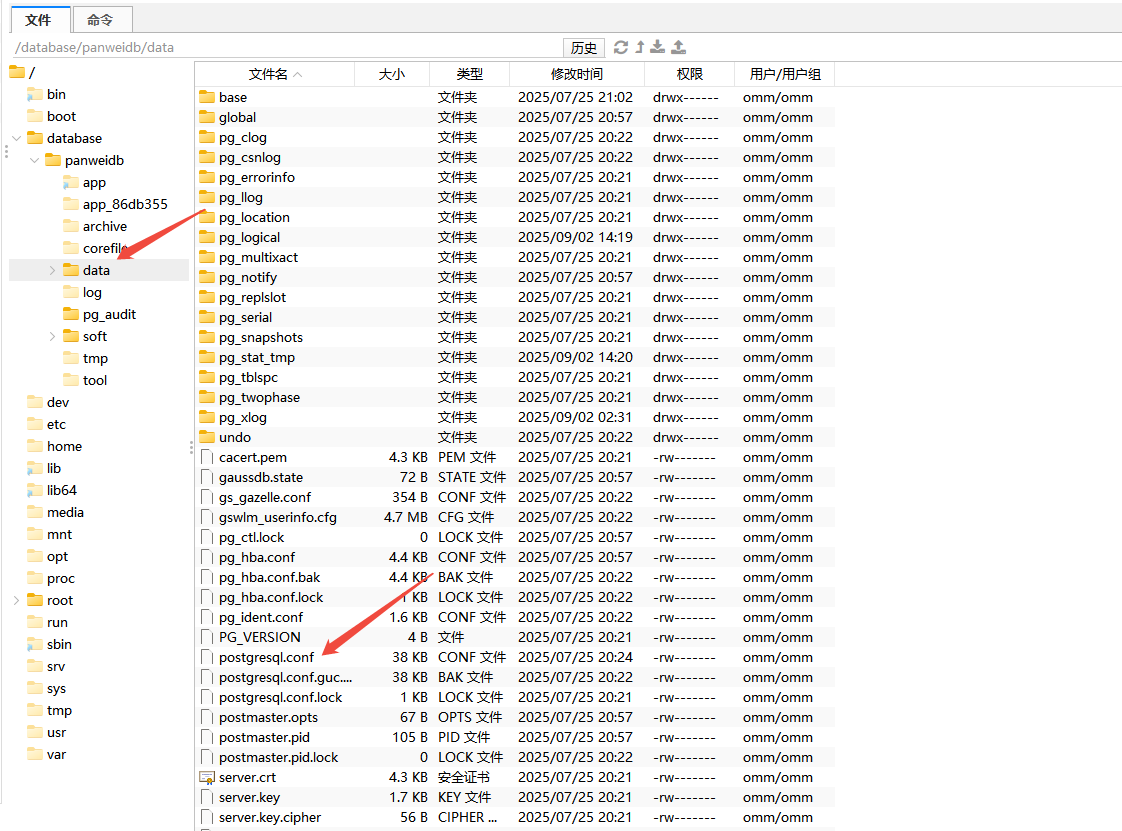The width and height of the screenshot is (1122, 831).
Task: Click the undo folder icon
Action: 207,437
